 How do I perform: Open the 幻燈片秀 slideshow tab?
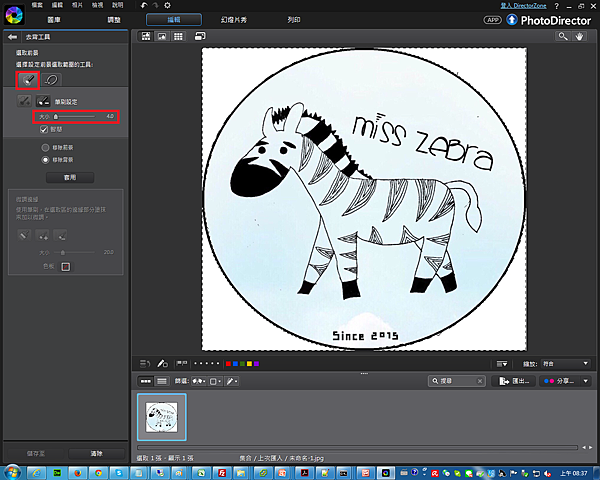236,19
